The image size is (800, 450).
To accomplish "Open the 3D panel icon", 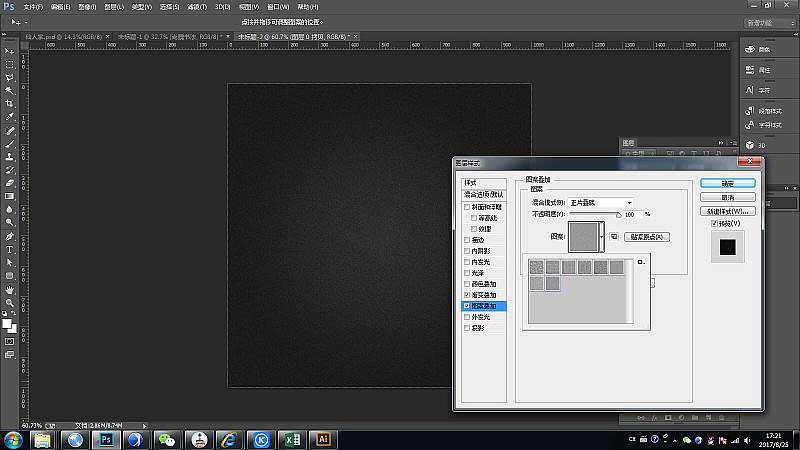I will tap(750, 145).
